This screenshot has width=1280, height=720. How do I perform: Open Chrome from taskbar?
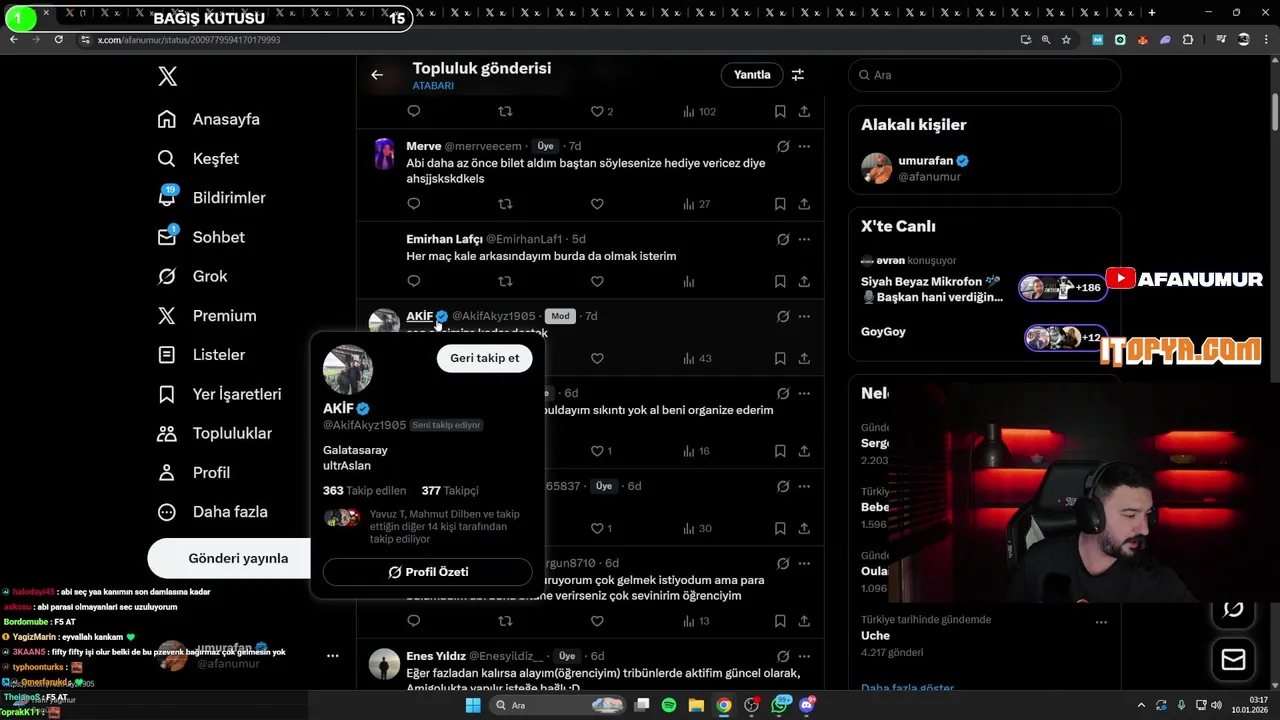[723, 705]
